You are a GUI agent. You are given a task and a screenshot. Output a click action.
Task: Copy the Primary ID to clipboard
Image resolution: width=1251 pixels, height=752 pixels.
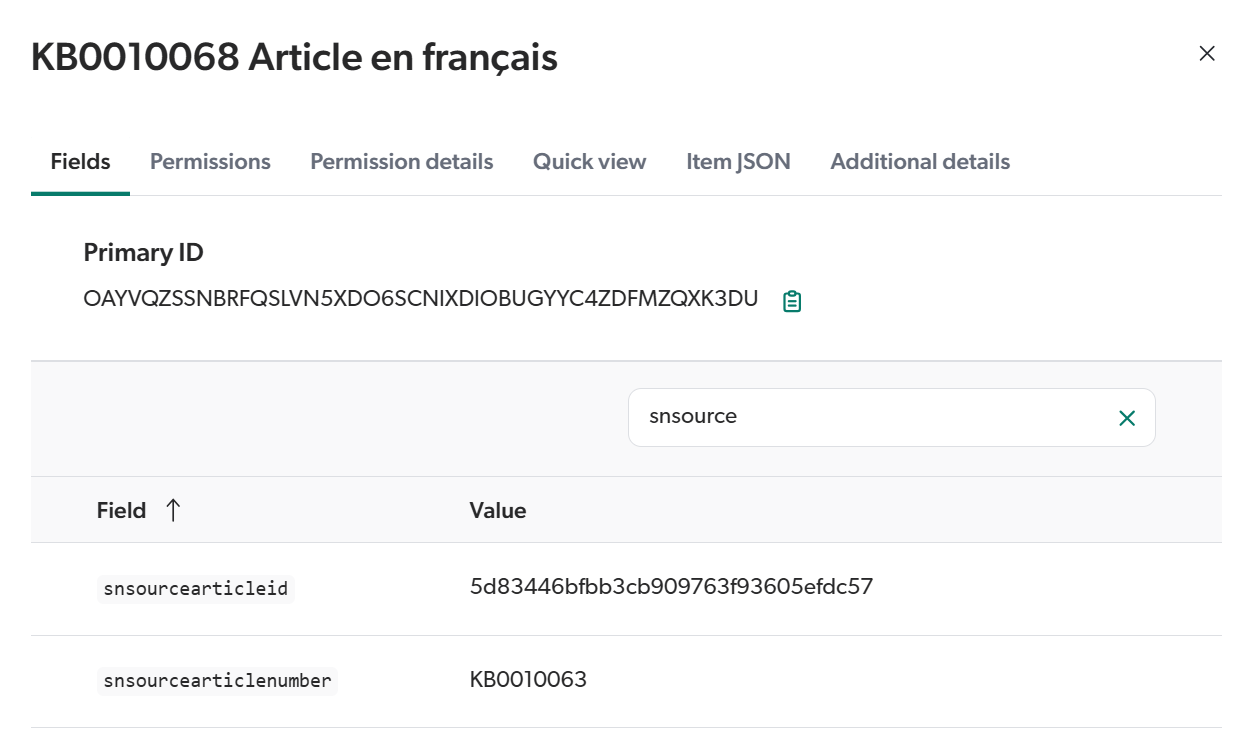(x=792, y=301)
